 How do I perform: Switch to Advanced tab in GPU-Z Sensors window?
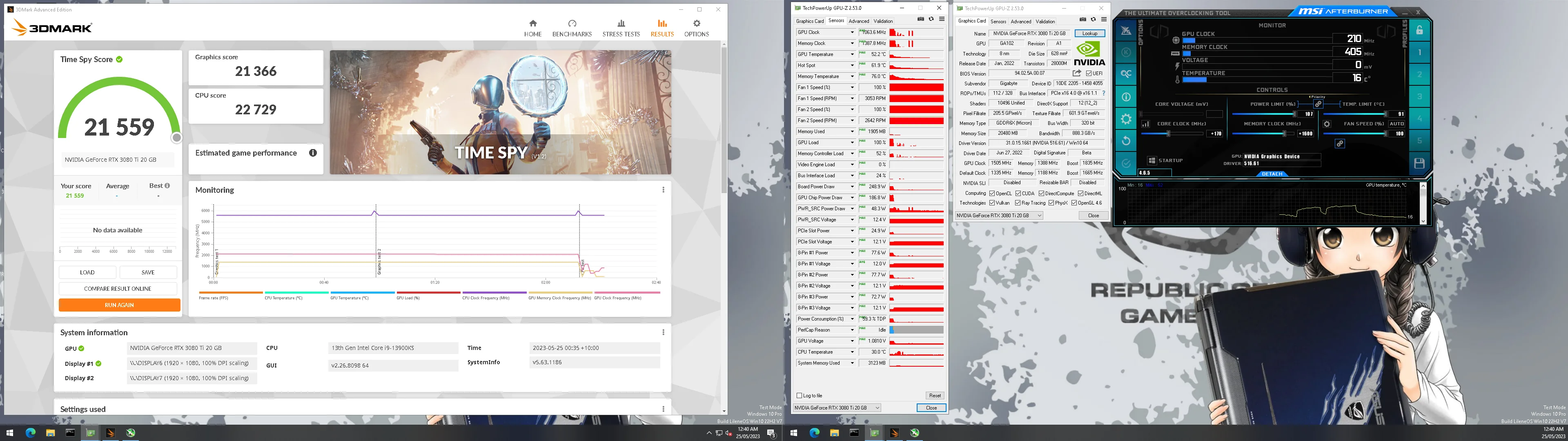[859, 21]
